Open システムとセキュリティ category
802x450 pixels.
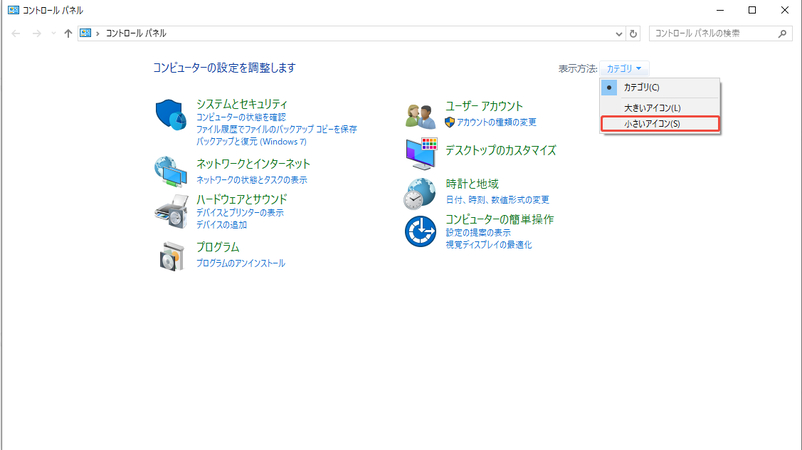[x=242, y=104]
